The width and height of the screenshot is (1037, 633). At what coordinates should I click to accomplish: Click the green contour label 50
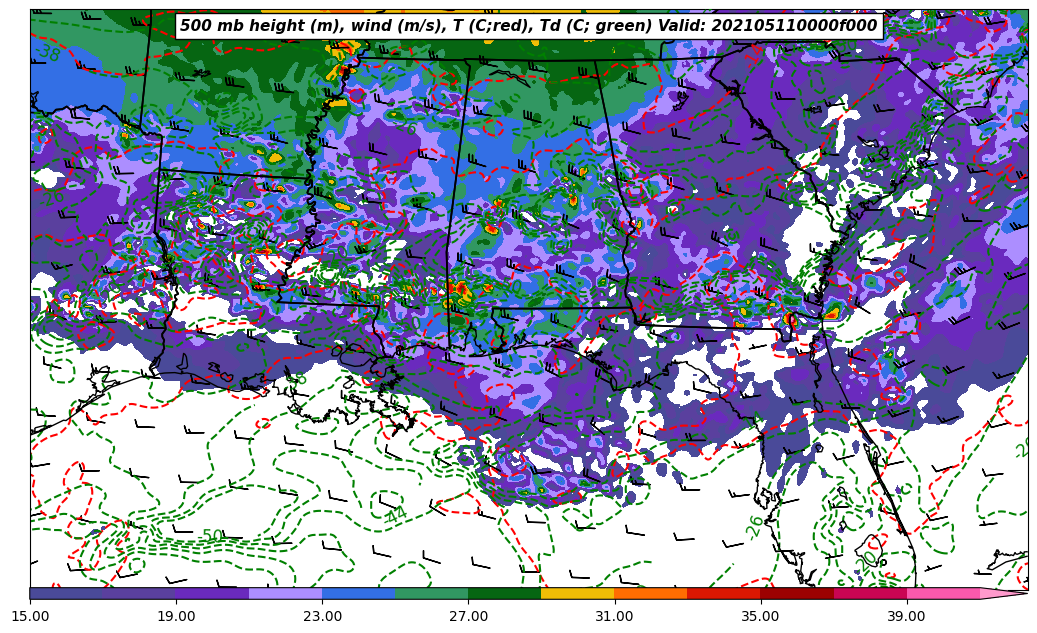[x=212, y=536]
